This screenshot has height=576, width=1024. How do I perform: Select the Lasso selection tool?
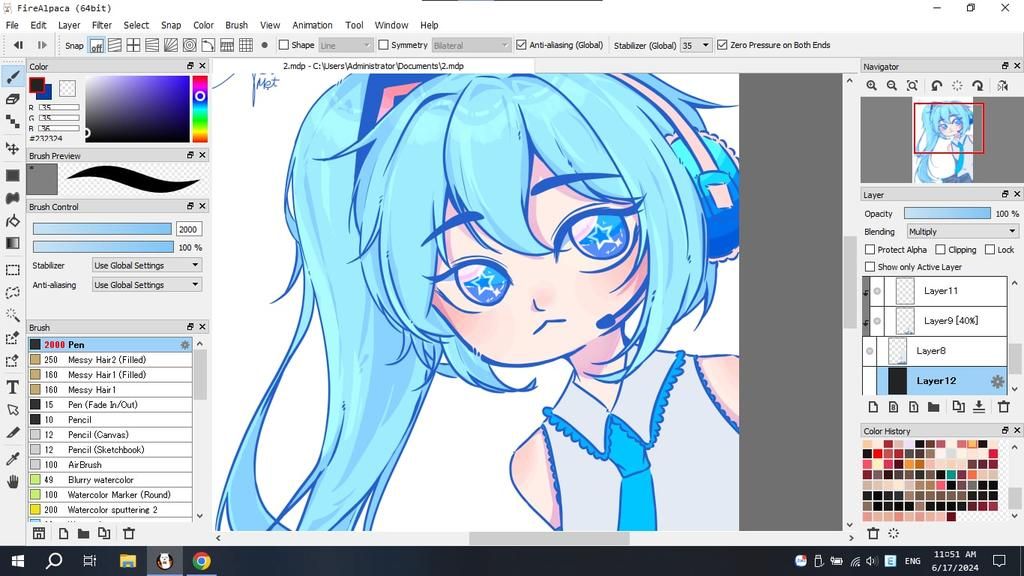coord(12,292)
